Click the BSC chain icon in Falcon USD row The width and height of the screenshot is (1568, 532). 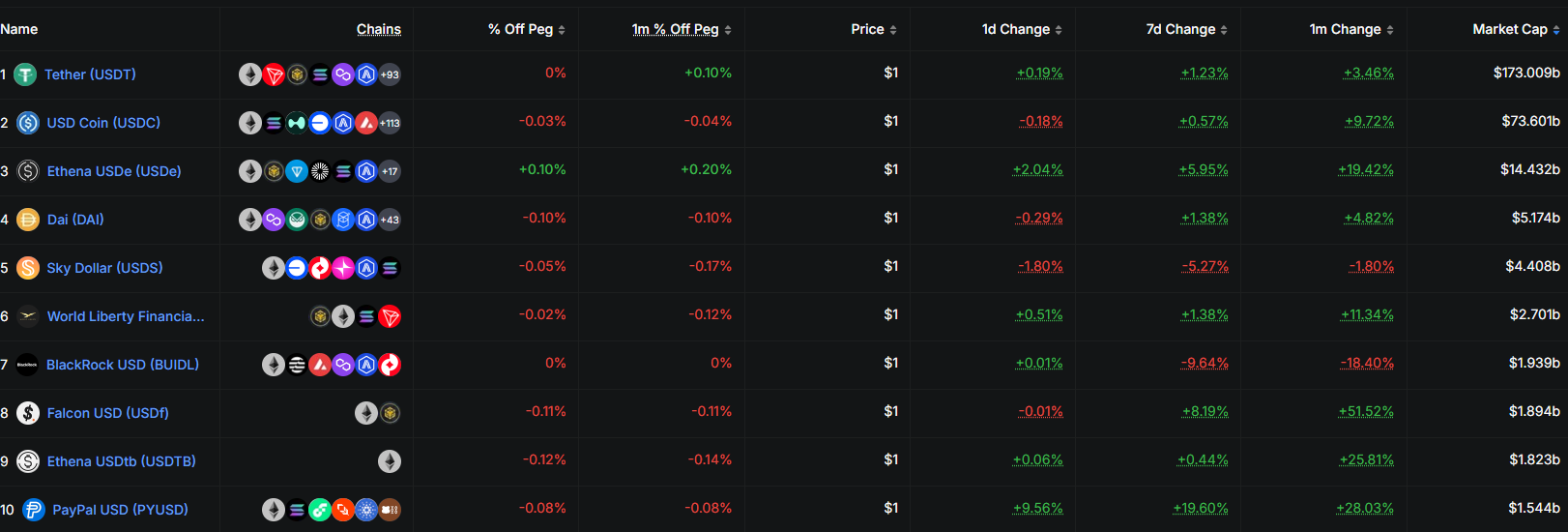(390, 413)
